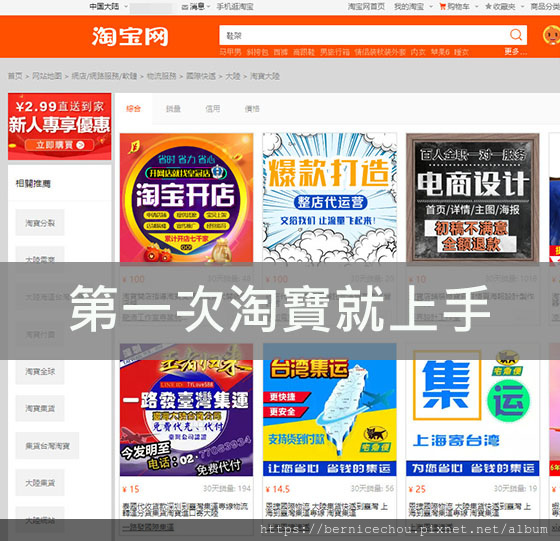Screen dimensions: 560x541
Task: Expand the 中国大陆 region dropdown
Action: coord(109,6)
